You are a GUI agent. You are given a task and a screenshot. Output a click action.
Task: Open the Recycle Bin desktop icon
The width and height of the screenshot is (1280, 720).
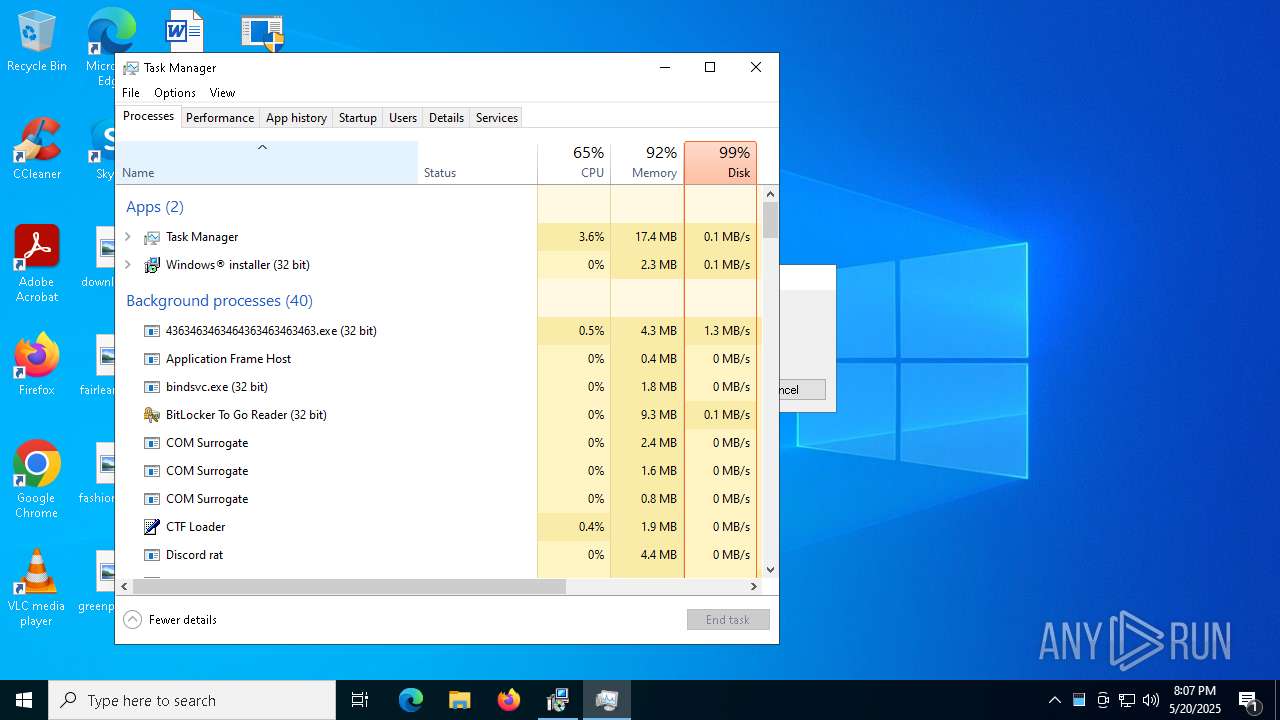click(x=37, y=42)
